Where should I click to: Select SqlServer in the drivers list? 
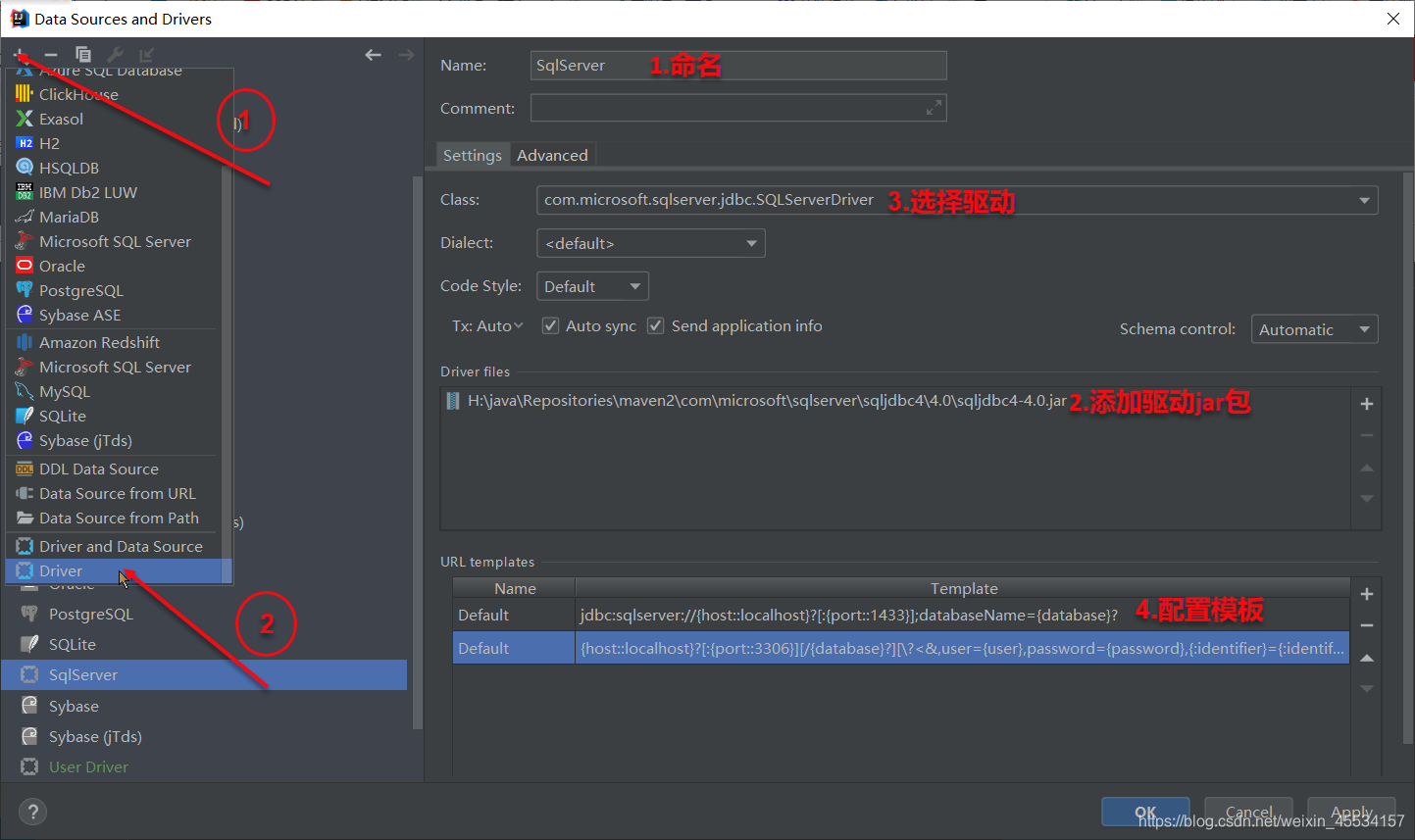[x=204, y=674]
